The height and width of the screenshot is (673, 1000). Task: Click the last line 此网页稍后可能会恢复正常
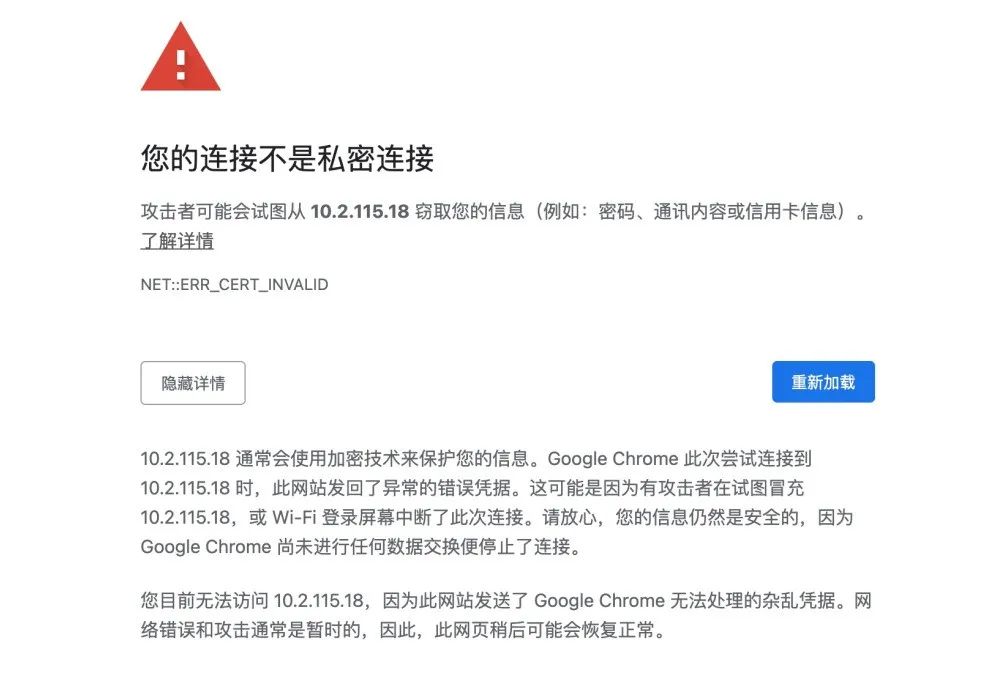coord(545,630)
